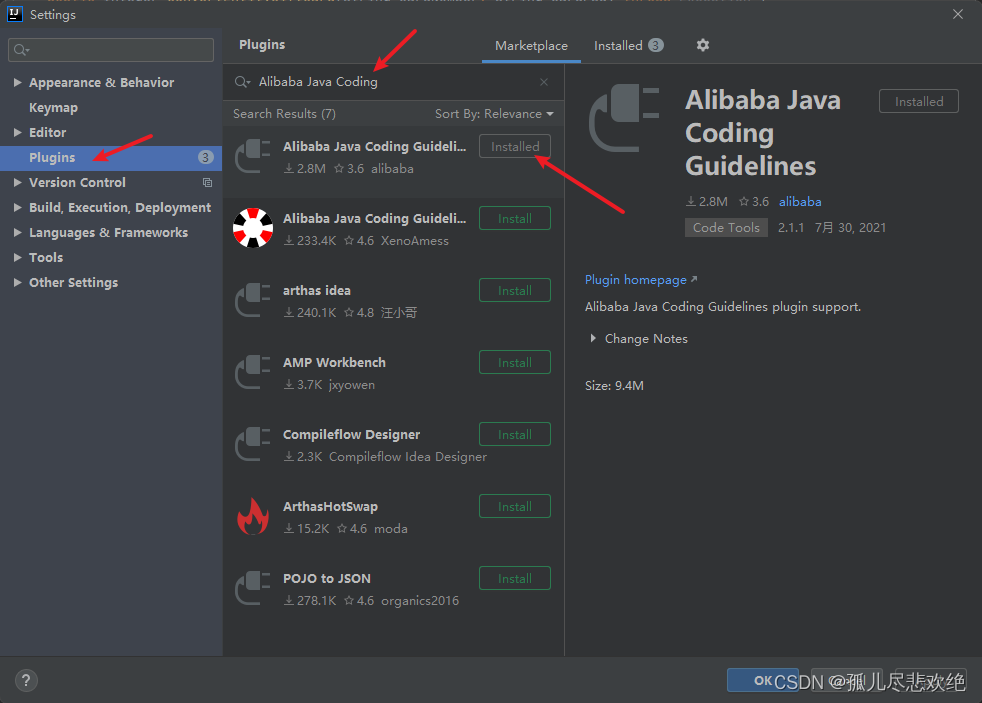The image size is (982, 703).
Task: Click the Plugins update count badge
Action: pos(205,157)
